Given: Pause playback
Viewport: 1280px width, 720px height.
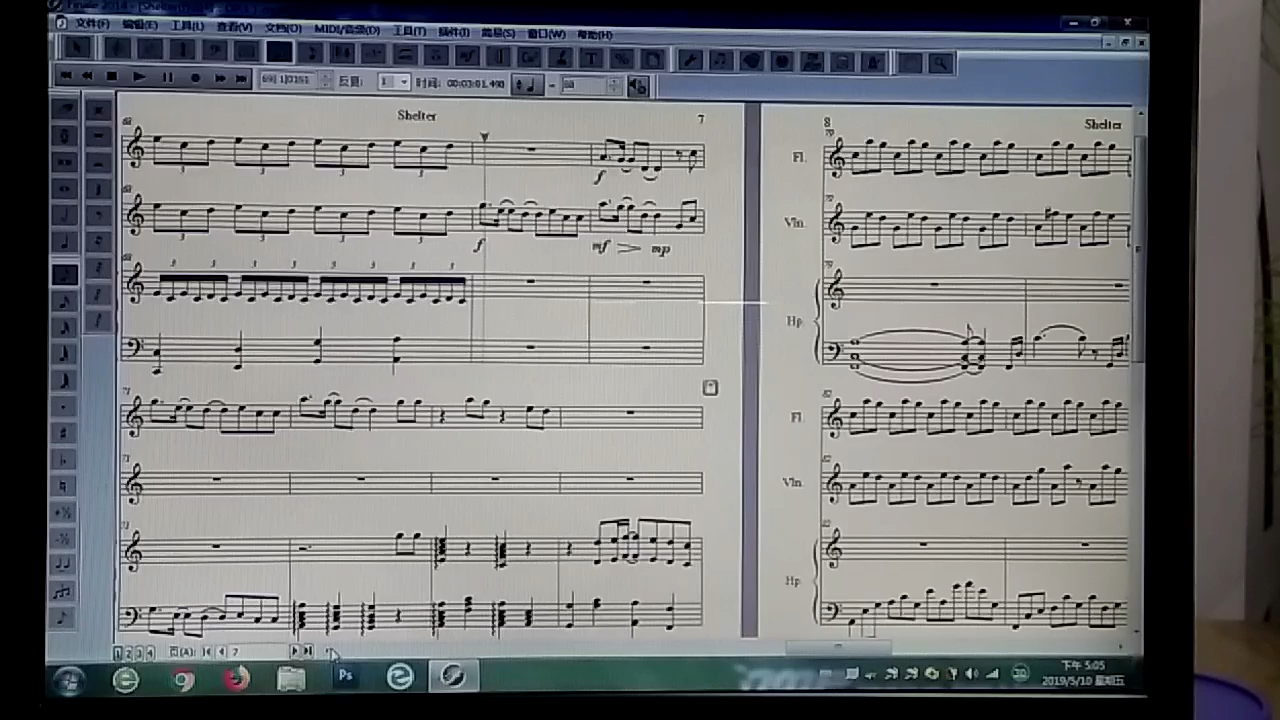Looking at the screenshot, I should tap(167, 77).
